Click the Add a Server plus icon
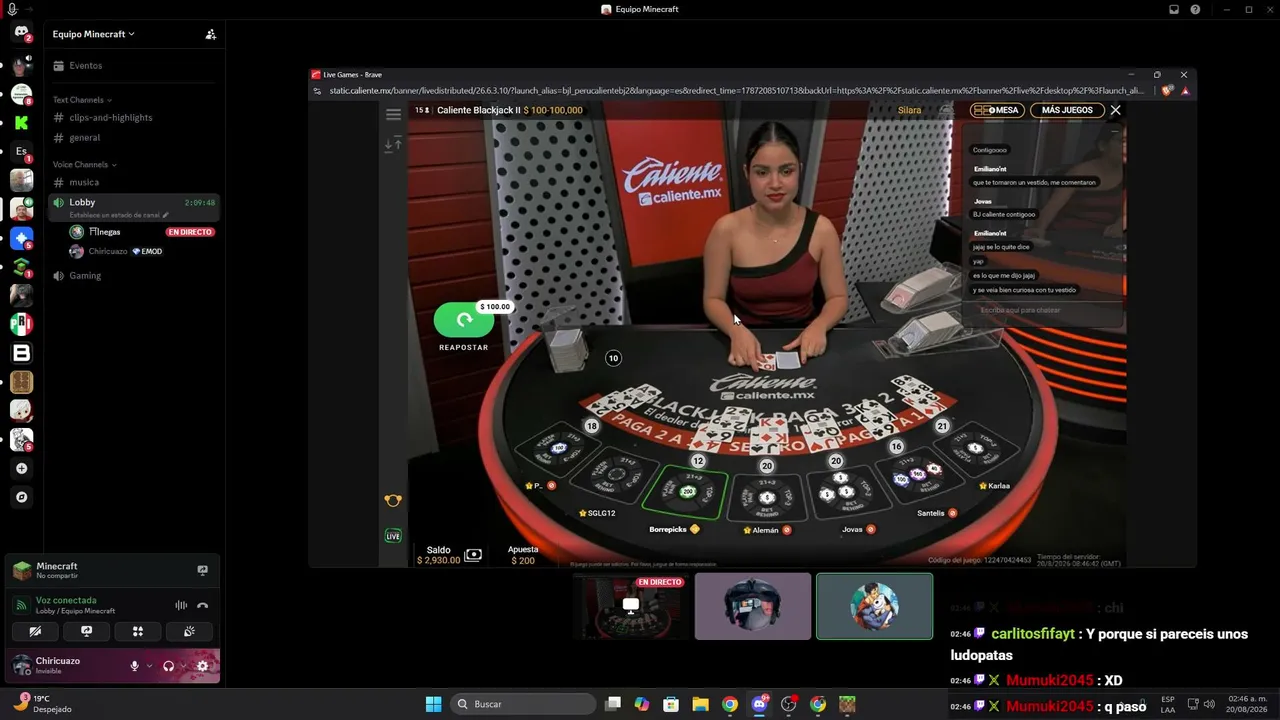 [21, 468]
